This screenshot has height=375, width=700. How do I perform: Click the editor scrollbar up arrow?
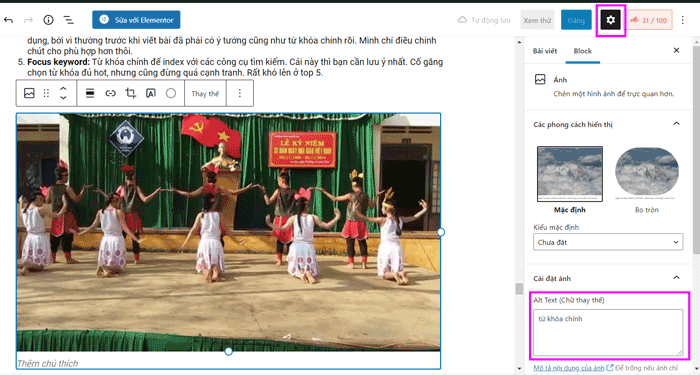point(519,43)
